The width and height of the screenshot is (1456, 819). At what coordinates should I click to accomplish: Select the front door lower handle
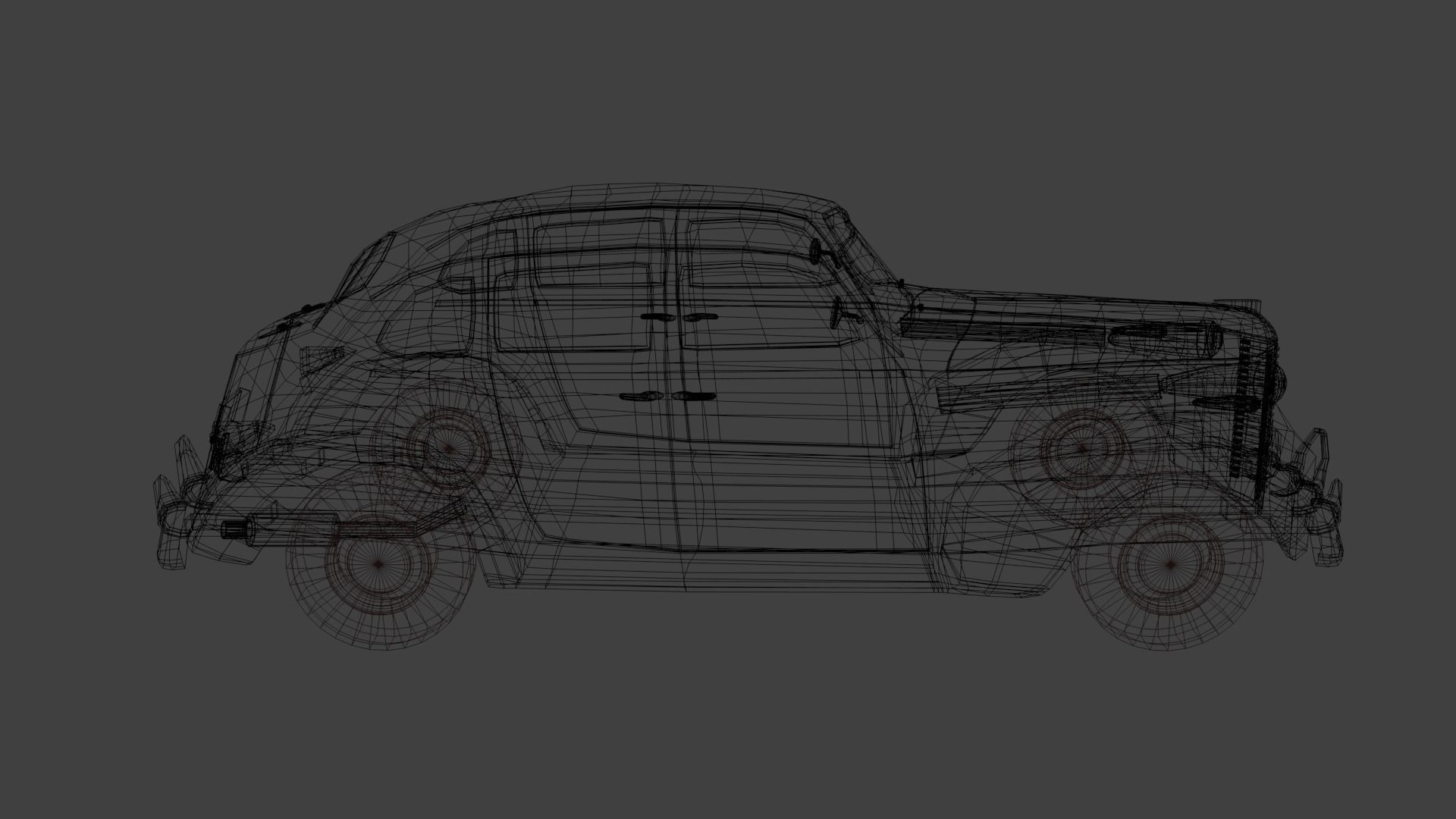tap(694, 396)
